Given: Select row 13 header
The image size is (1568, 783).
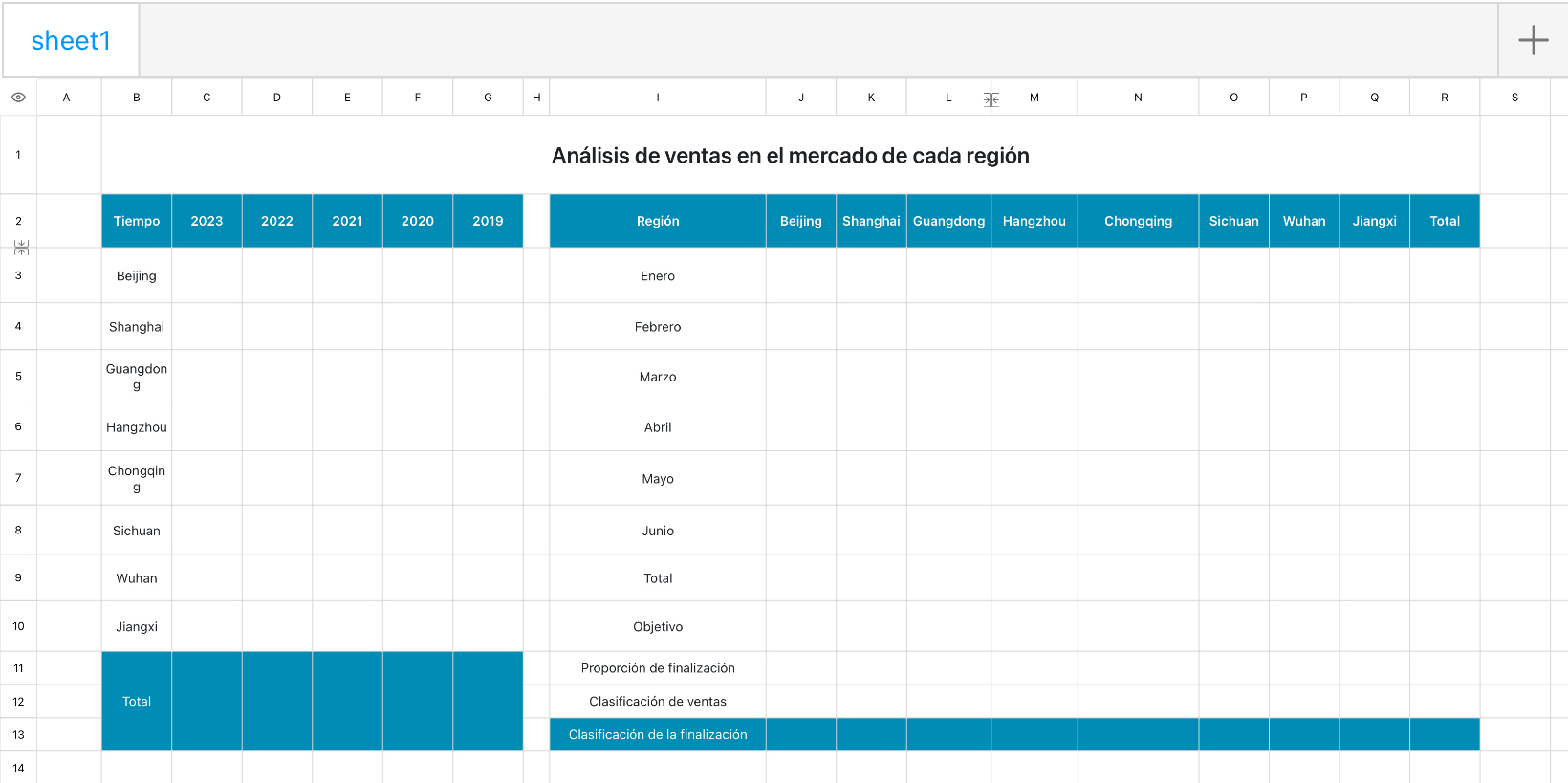Looking at the screenshot, I should [x=18, y=734].
